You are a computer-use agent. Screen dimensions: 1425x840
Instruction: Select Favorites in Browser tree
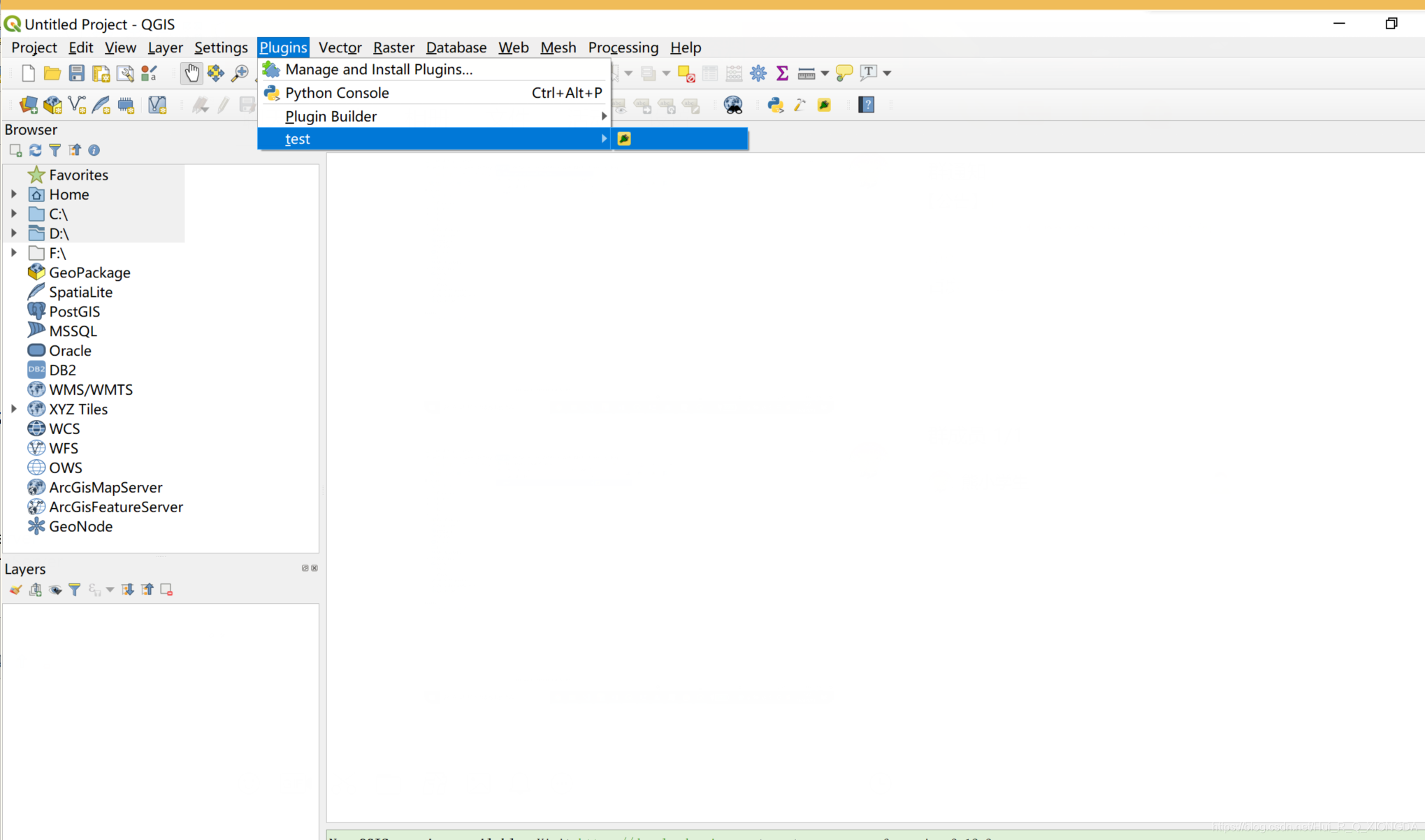coord(78,175)
